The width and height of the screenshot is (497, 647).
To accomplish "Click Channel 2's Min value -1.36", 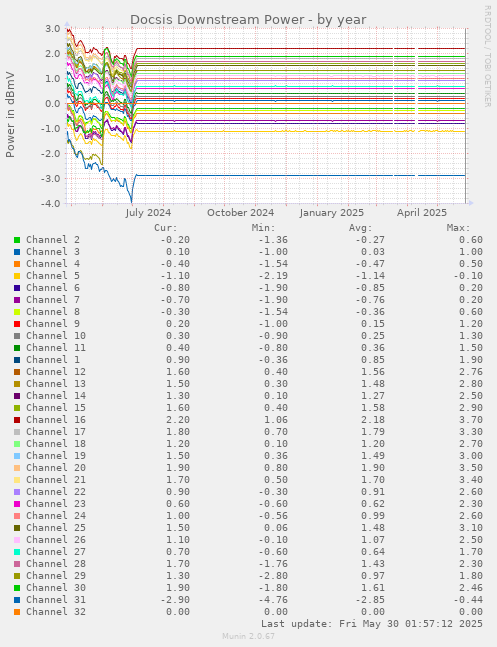I will pyautogui.click(x=273, y=240).
